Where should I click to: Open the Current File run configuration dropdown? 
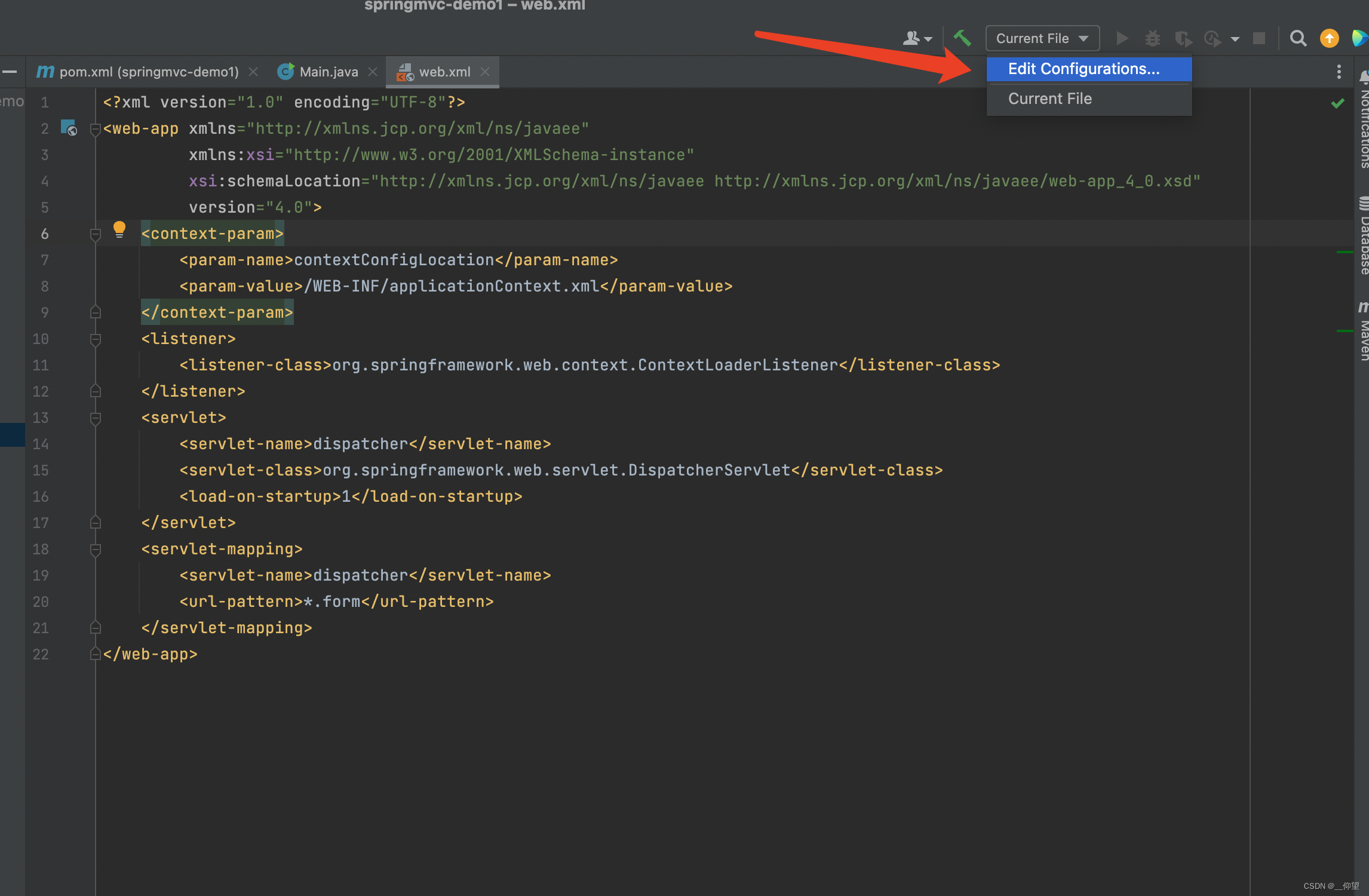[1042, 38]
